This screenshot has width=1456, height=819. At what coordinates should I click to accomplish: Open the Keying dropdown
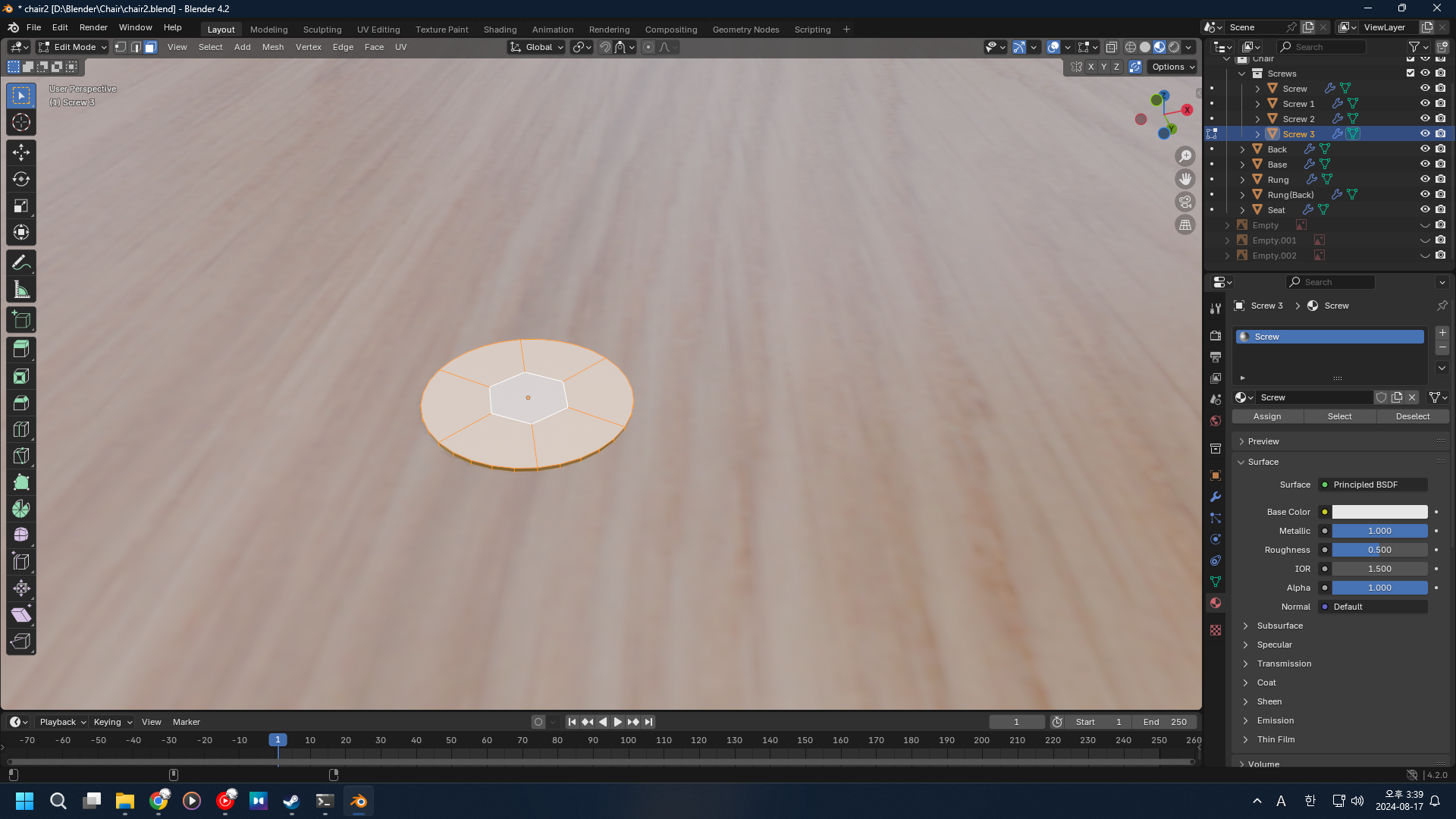pyautogui.click(x=112, y=722)
